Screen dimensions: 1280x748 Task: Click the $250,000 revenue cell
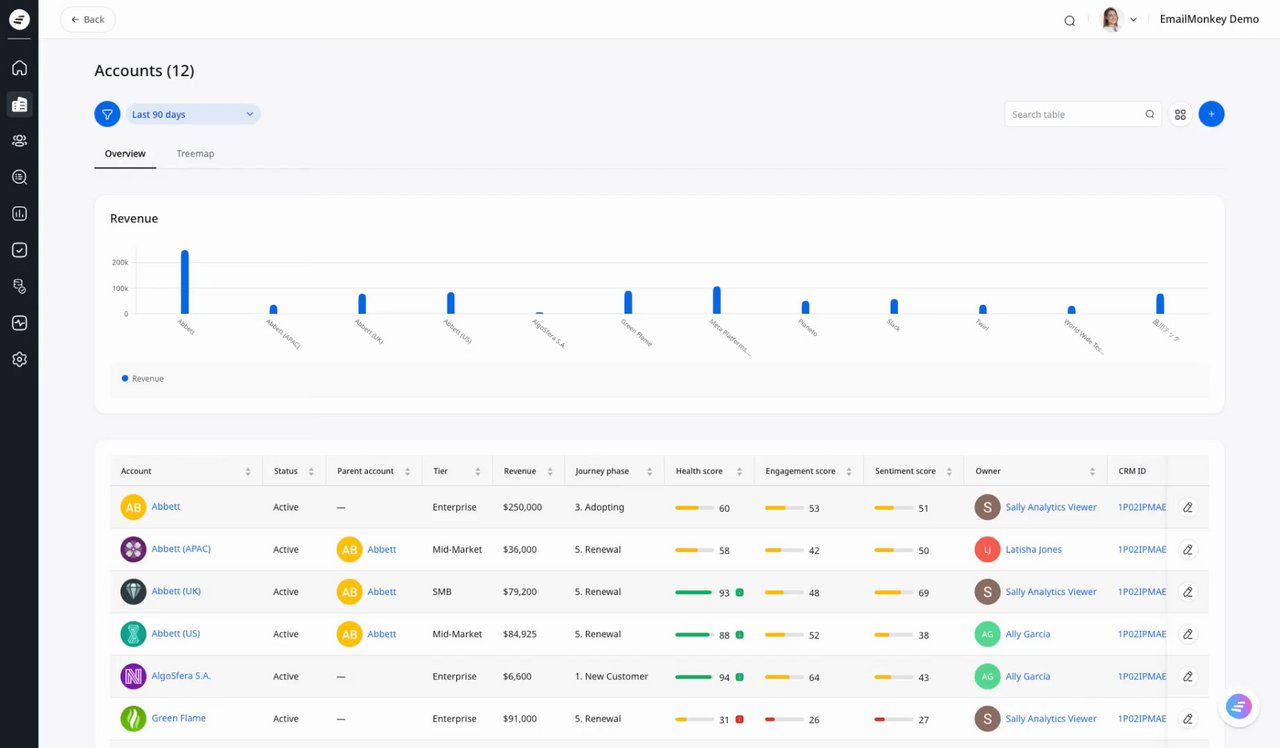point(523,507)
